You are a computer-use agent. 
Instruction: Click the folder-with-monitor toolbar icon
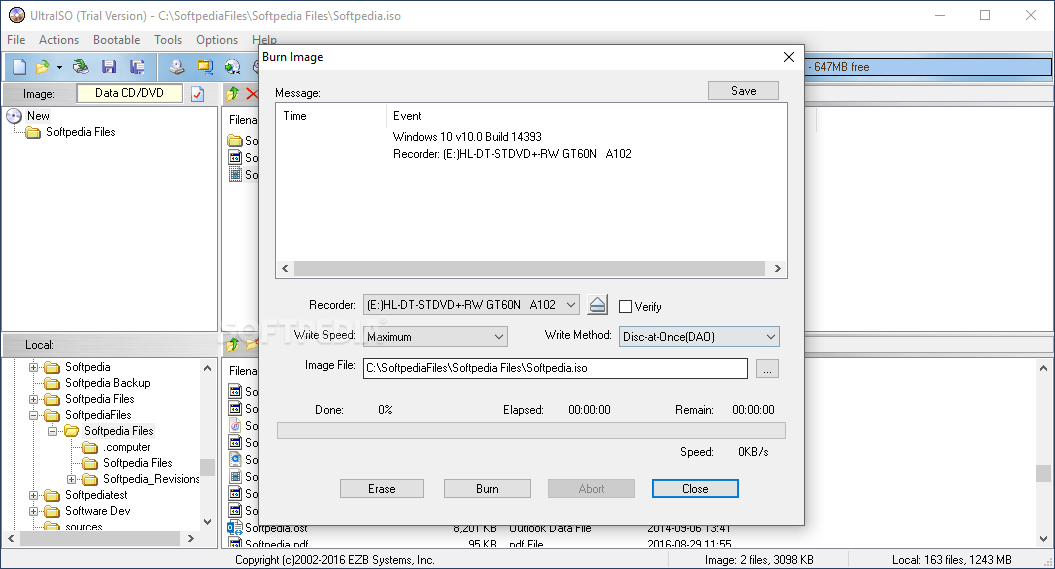pos(205,67)
